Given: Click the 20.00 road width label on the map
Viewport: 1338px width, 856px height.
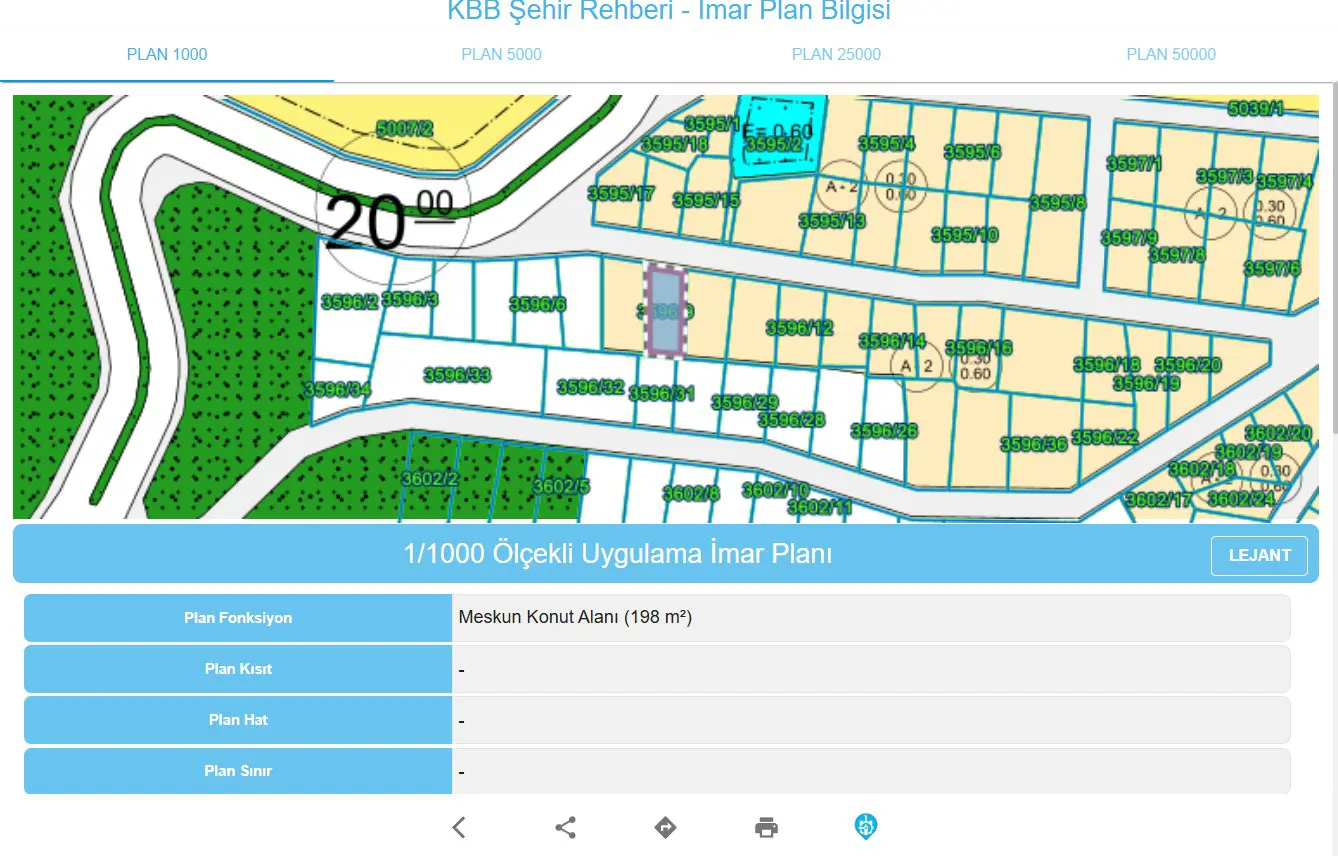Looking at the screenshot, I should pos(390,220).
